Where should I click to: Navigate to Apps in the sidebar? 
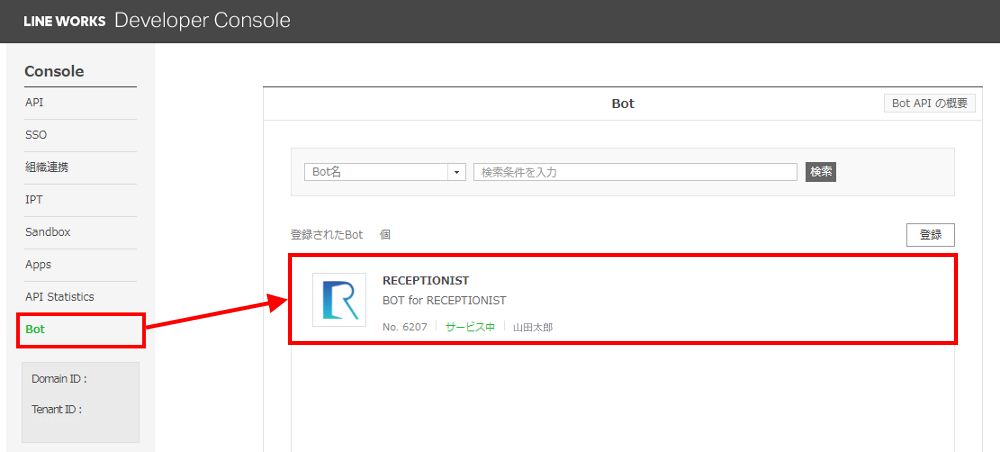[38, 265]
